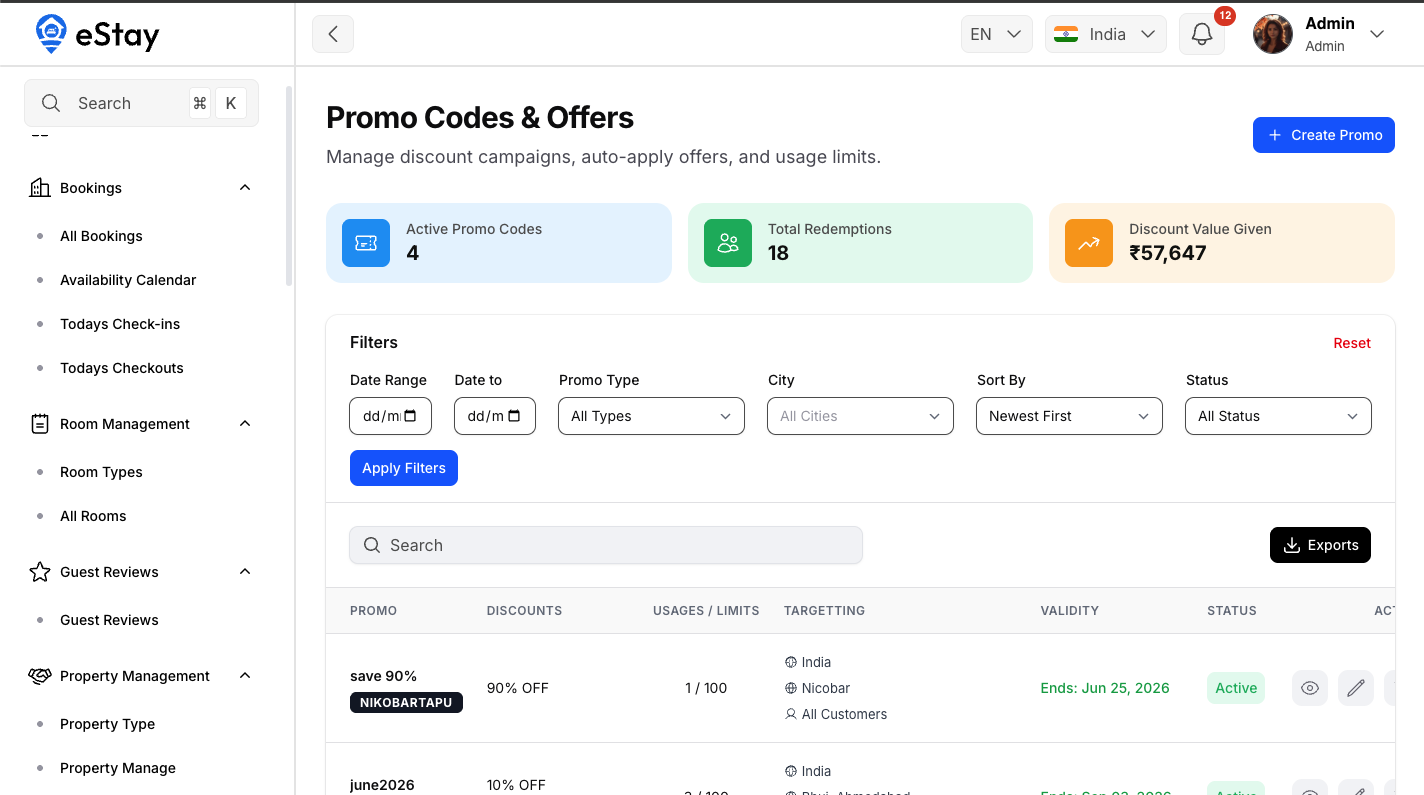The height and width of the screenshot is (795, 1424).
Task: Open Property Manage page
Action: click(x=118, y=768)
